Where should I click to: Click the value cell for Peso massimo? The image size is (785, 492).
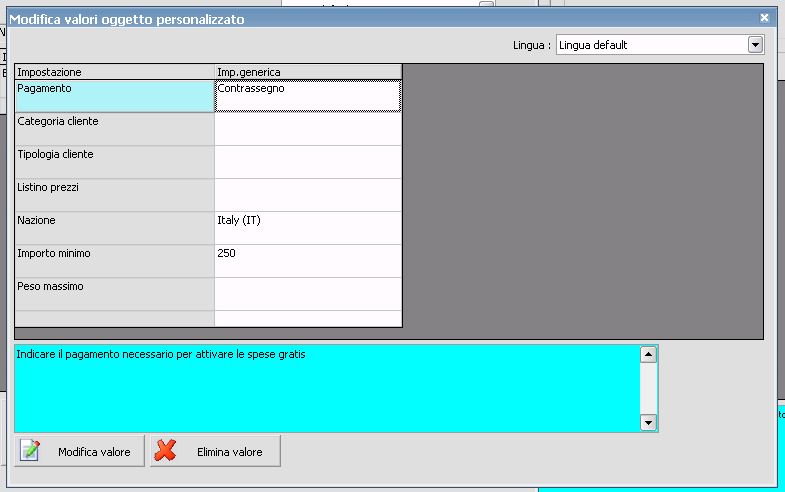point(308,294)
